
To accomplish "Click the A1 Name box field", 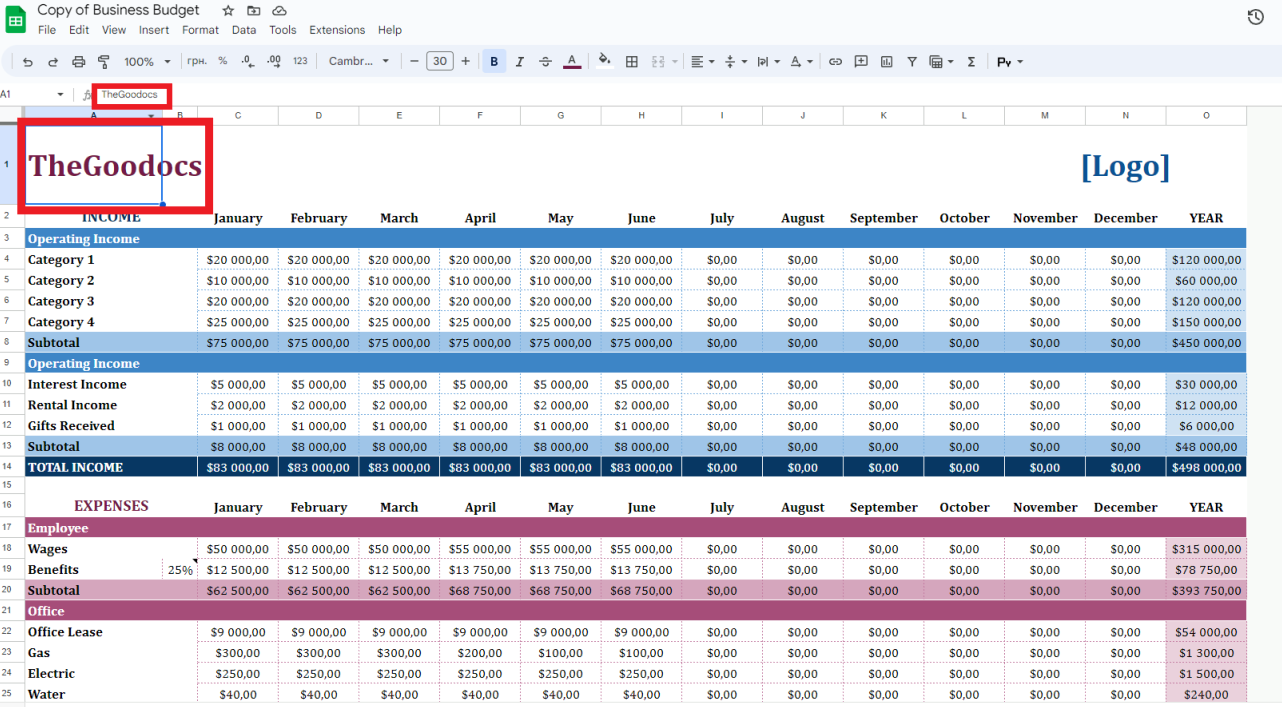I will pyautogui.click(x=25, y=94).
